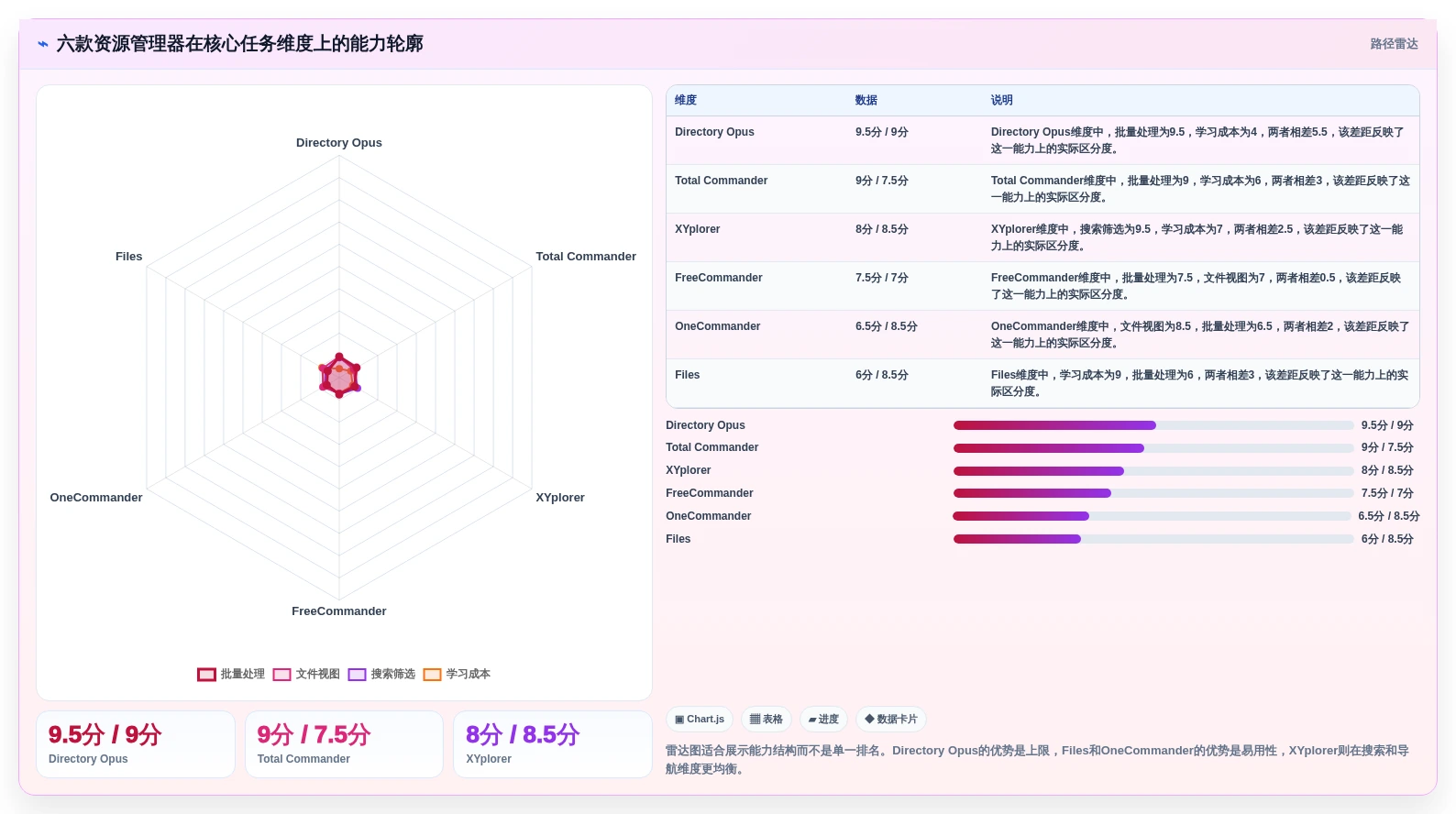Click the FreeCommander radar axis label
The width and height of the screenshot is (1456, 814).
tap(339, 611)
